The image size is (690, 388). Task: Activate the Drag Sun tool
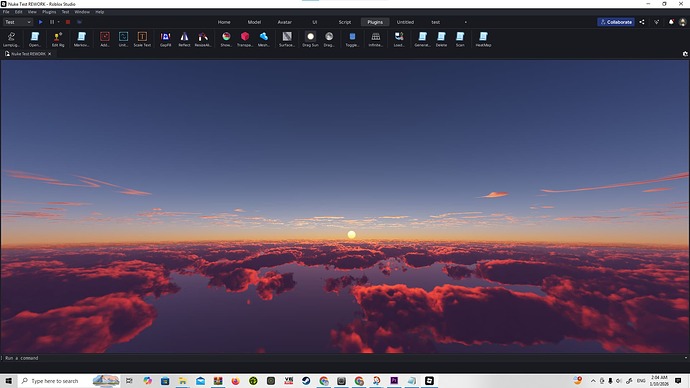click(310, 39)
